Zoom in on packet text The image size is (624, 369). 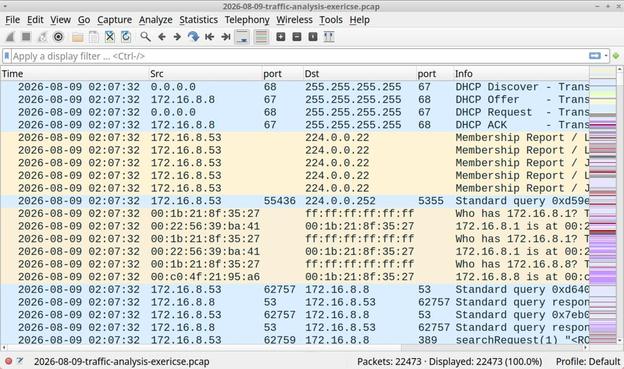pyautogui.click(x=281, y=37)
